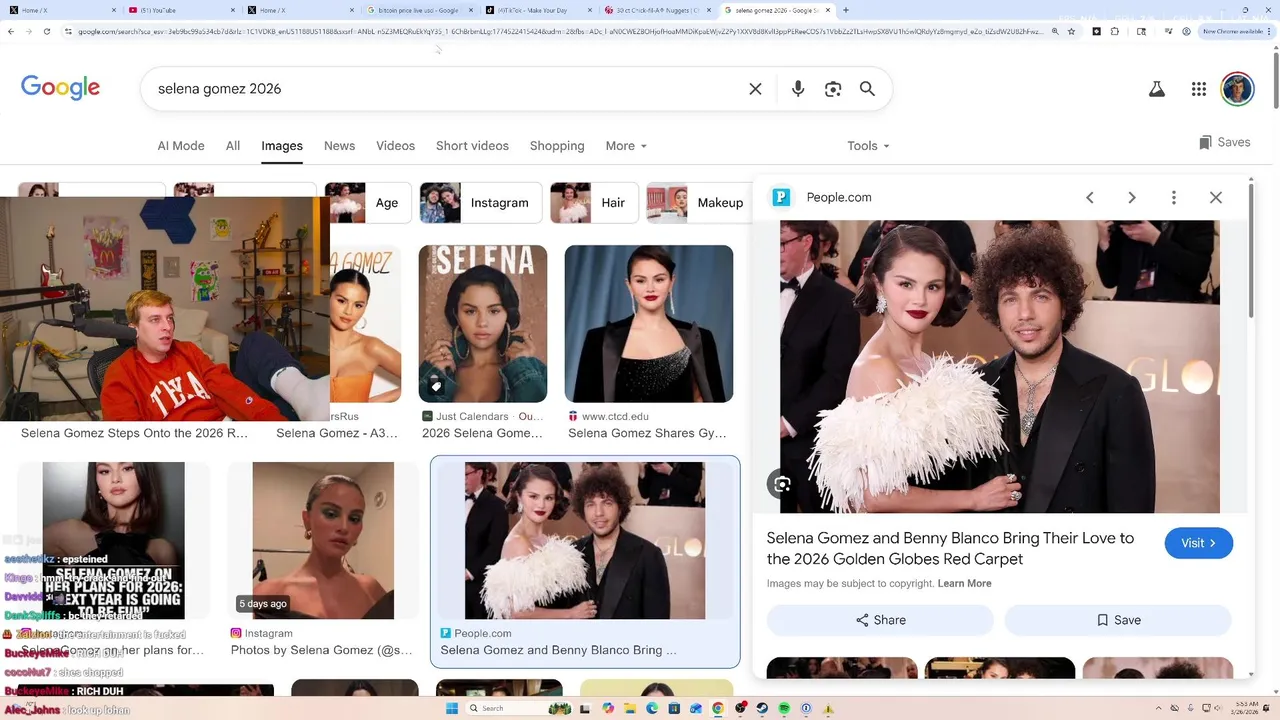Open the Google account profile picture
Image resolution: width=1280 pixels, height=720 pixels.
(x=1238, y=89)
